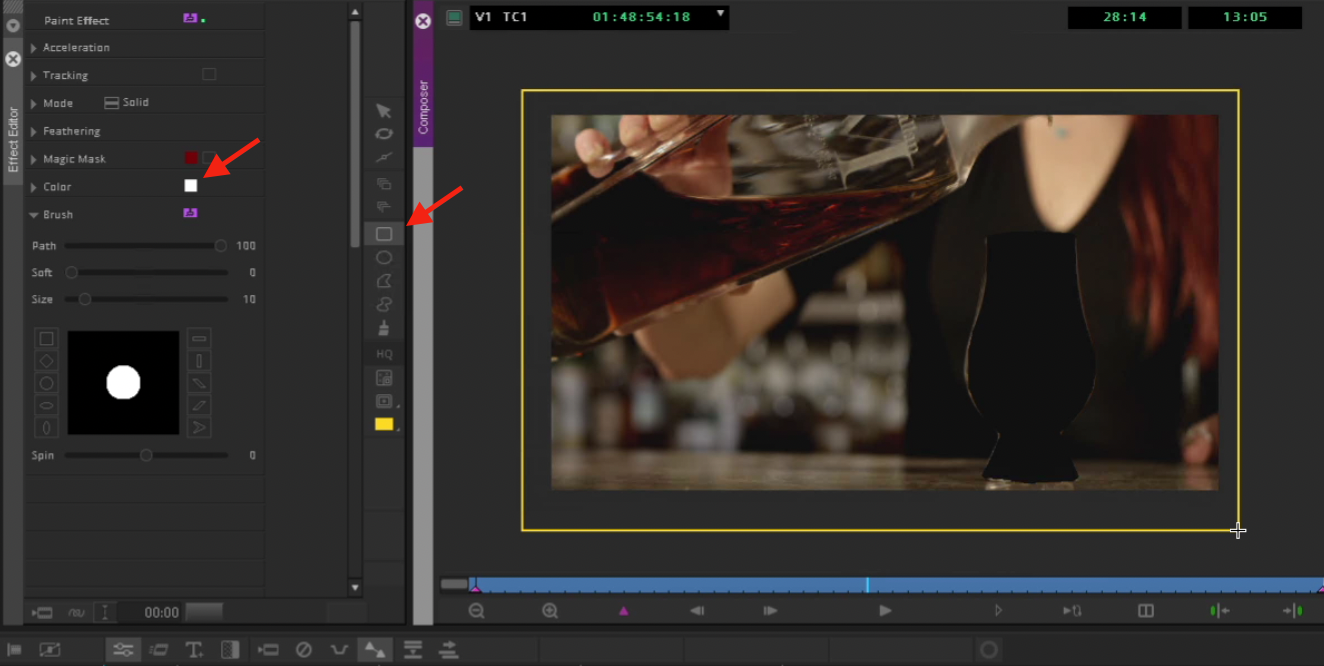Image resolution: width=1324 pixels, height=666 pixels.
Task: Pick the arrow Selection tool
Action: 383,111
